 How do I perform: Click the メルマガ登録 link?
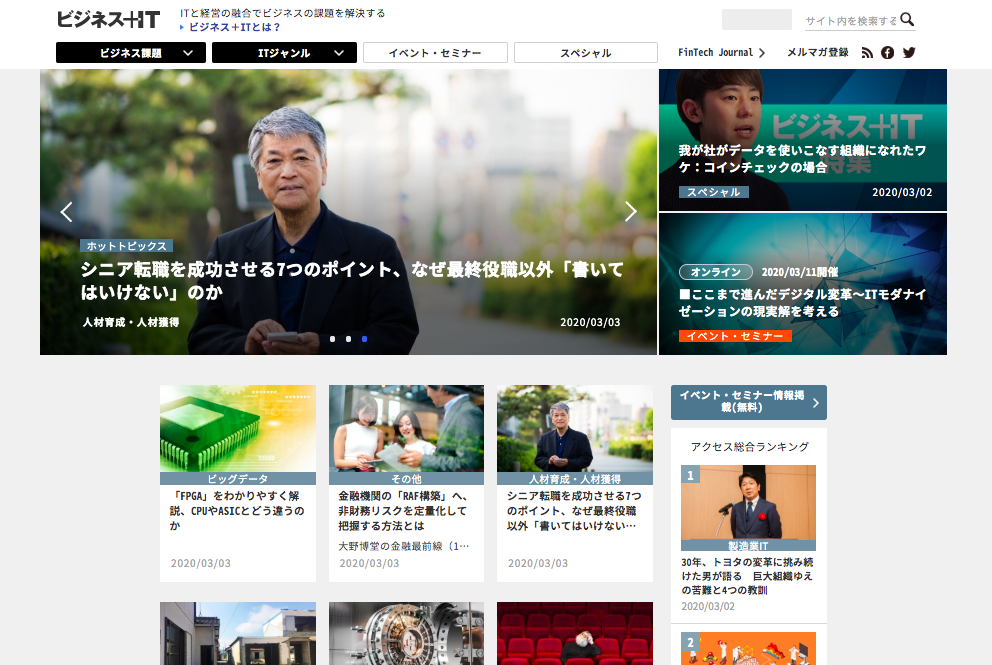[817, 53]
